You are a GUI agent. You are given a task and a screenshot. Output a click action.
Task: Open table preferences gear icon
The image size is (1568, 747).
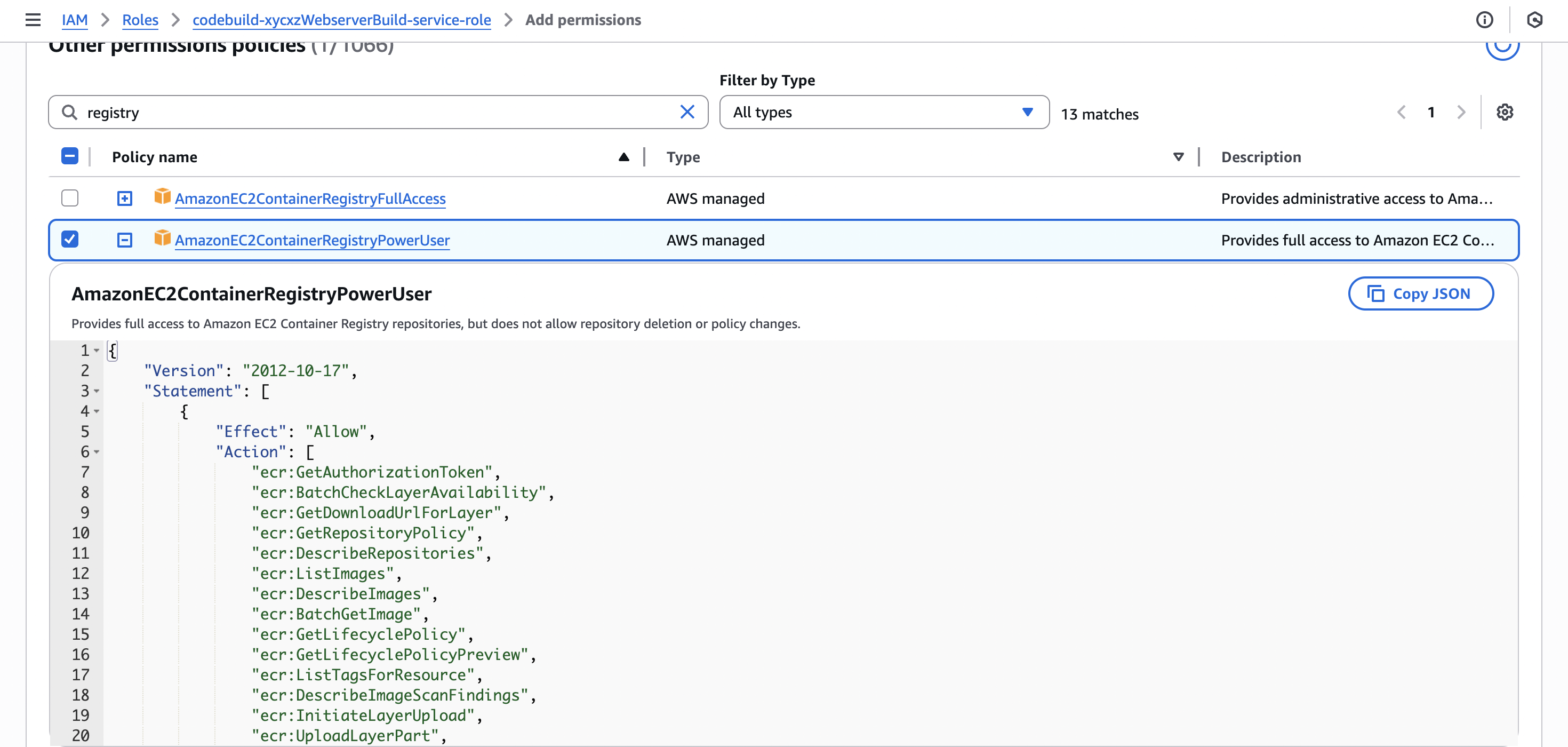coord(1505,112)
